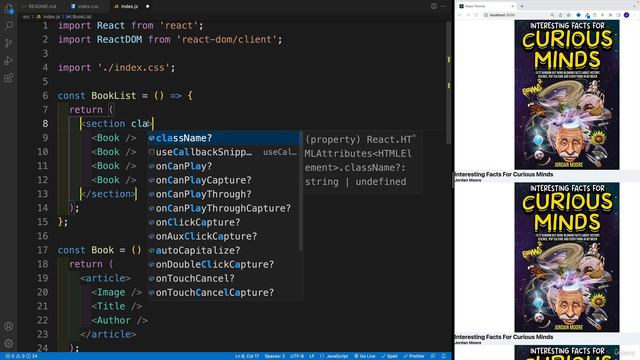Click the src breadcrumb segment
640x360 pixels.
coord(26,17)
